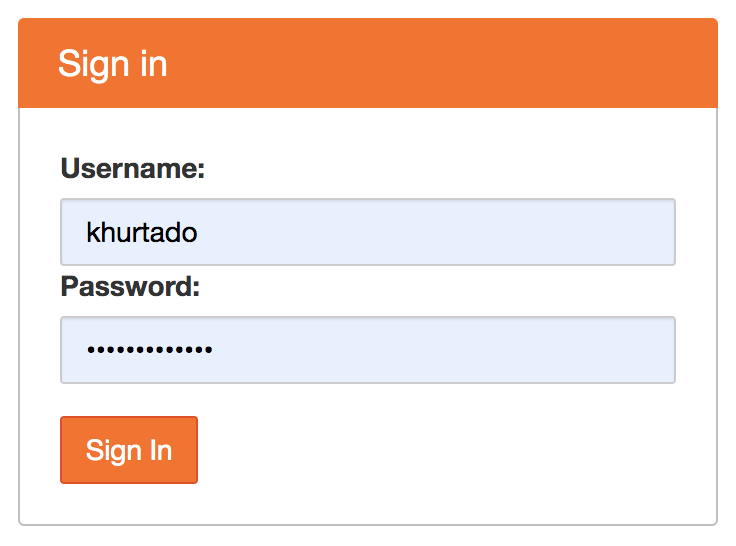Click empty area right of khurtado text
This screenshot has height=546, width=736.
tap(450, 233)
